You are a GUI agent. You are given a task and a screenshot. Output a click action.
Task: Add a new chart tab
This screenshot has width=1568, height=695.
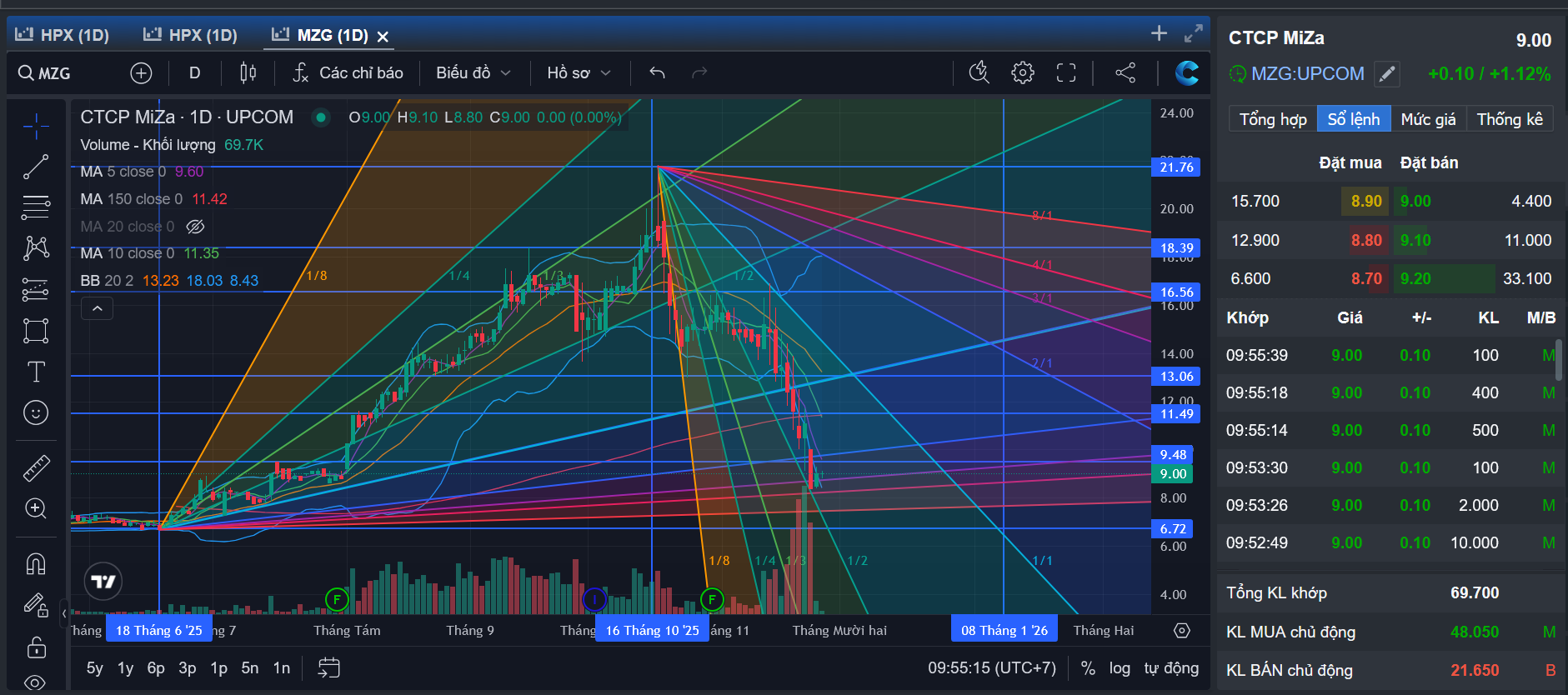1159,33
